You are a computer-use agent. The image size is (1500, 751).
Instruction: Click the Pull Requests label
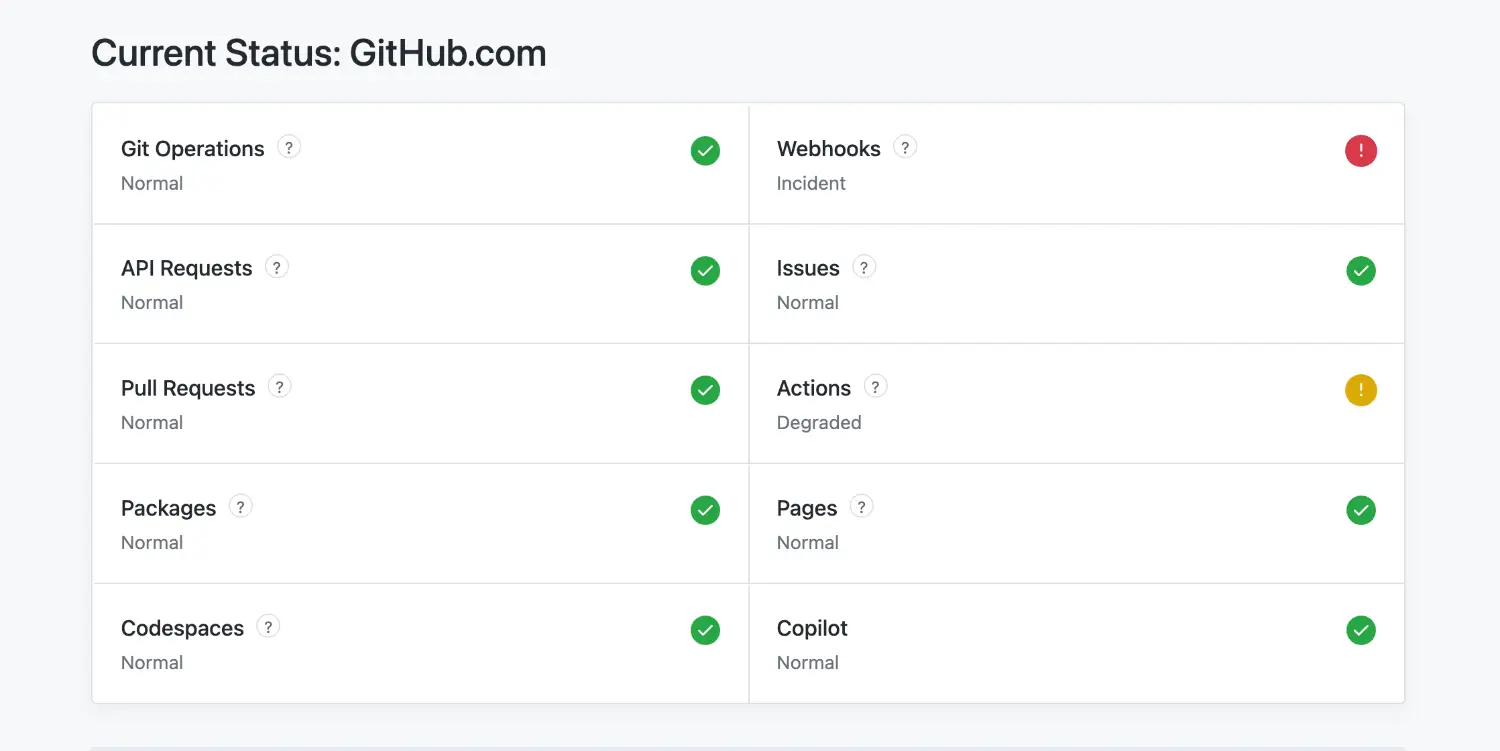tap(188, 389)
